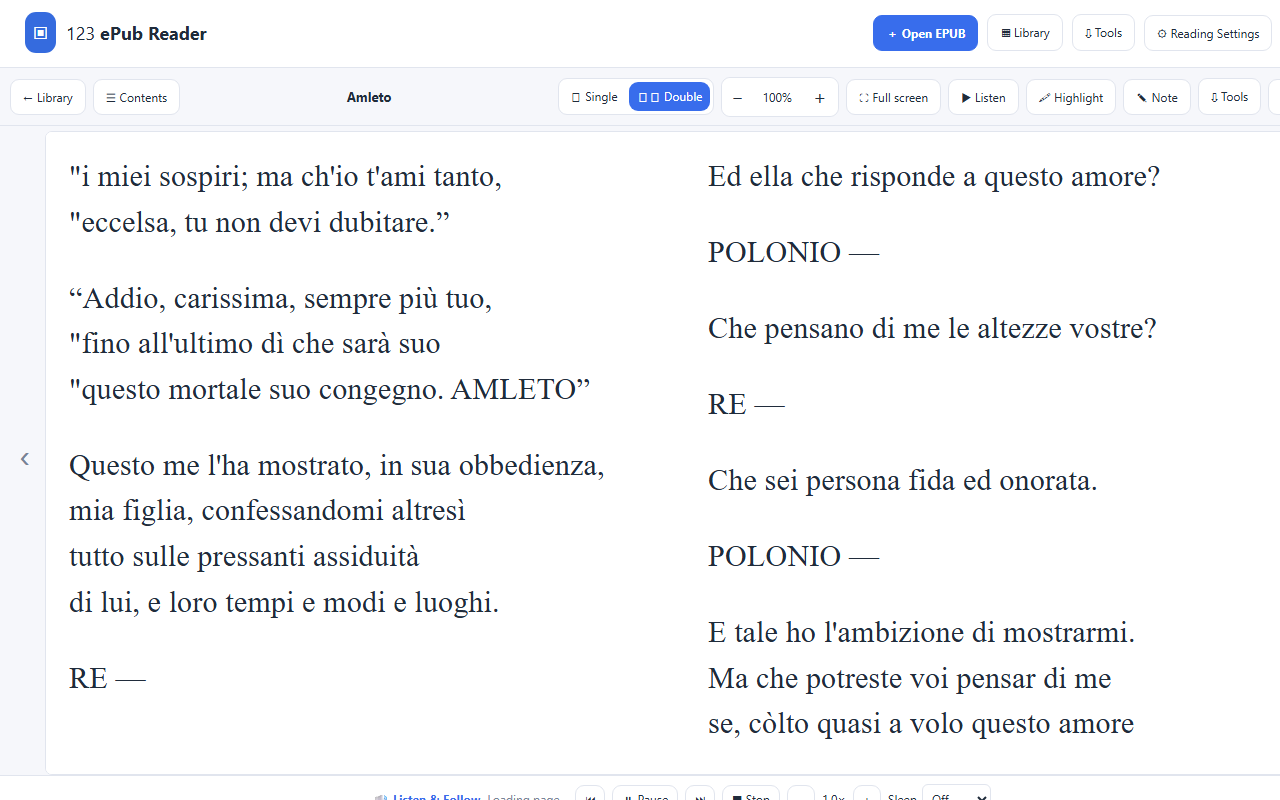Expand the Tools dropdown in the reader toolbar
Viewport: 1280px width, 800px height.
click(1229, 97)
